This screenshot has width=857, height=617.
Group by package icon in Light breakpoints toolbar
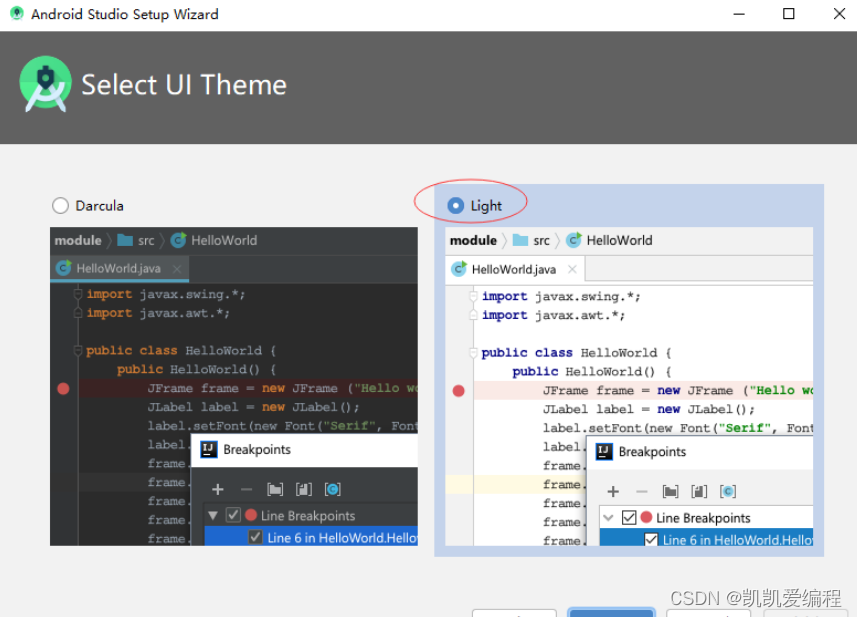click(x=671, y=491)
